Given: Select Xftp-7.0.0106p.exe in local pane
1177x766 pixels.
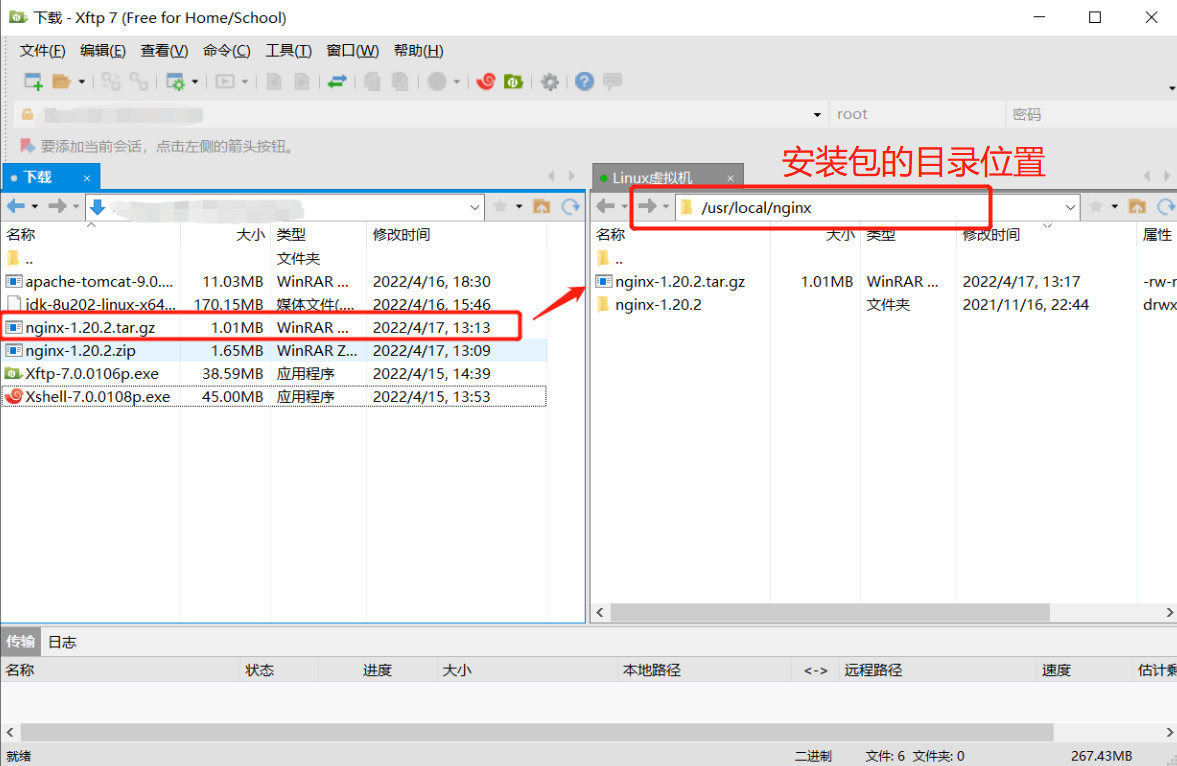Looking at the screenshot, I should (275, 373).
